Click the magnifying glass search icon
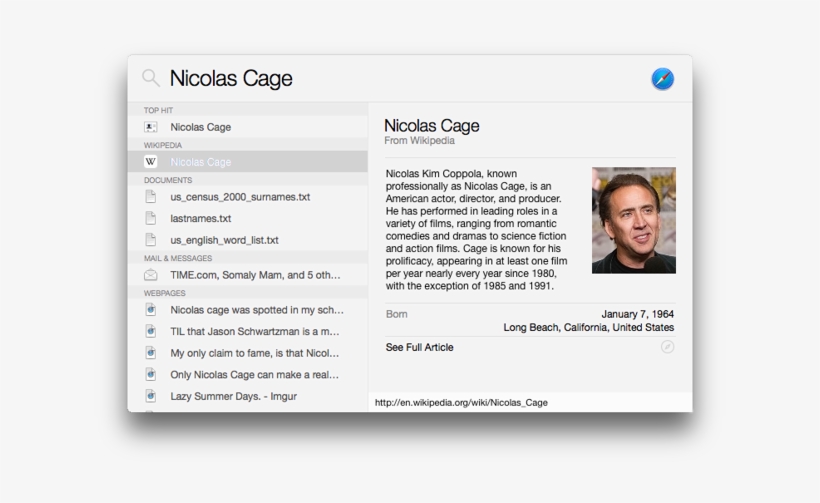This screenshot has height=503, width=820. [x=151, y=78]
